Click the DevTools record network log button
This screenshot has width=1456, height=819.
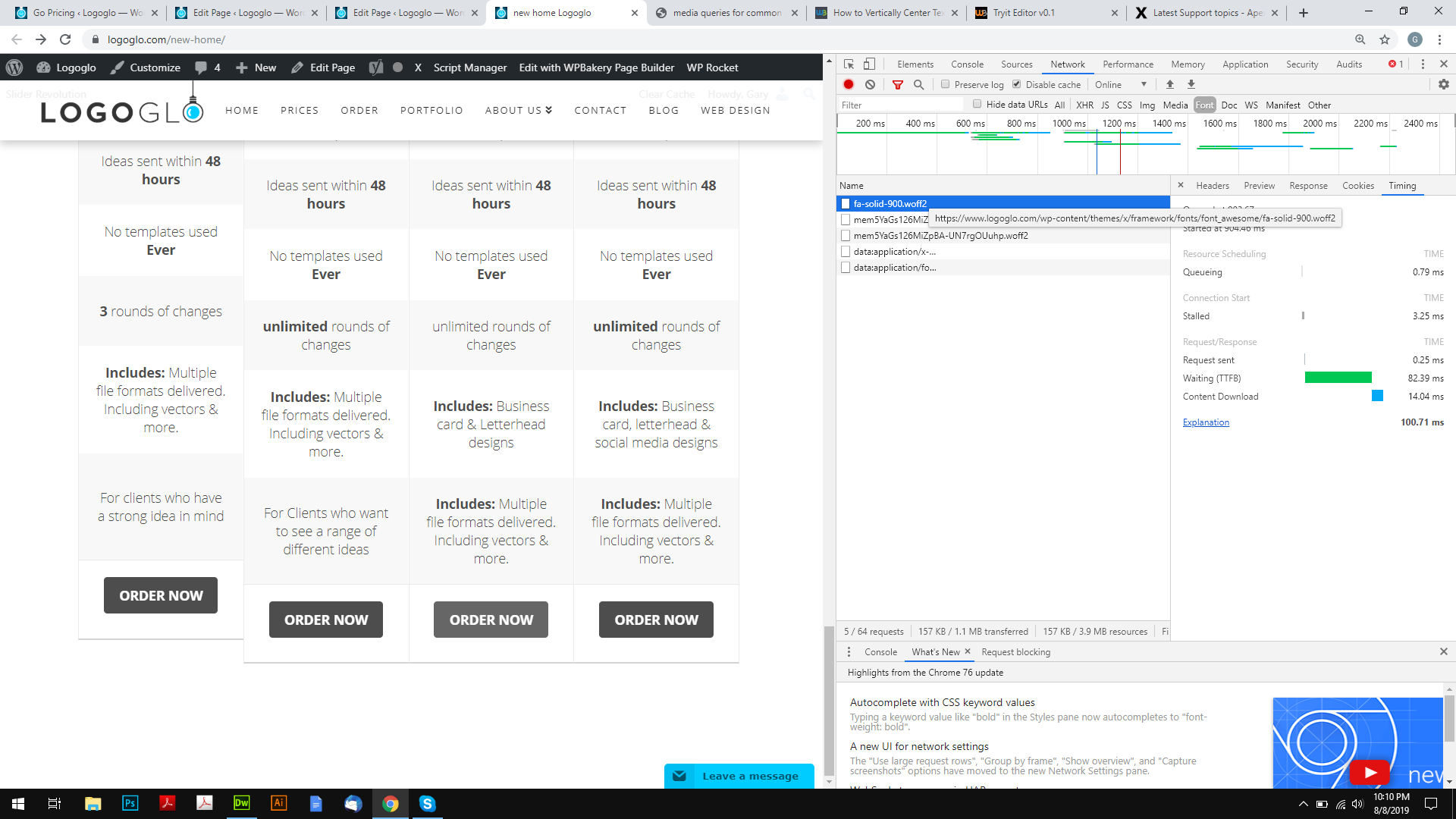click(x=849, y=85)
